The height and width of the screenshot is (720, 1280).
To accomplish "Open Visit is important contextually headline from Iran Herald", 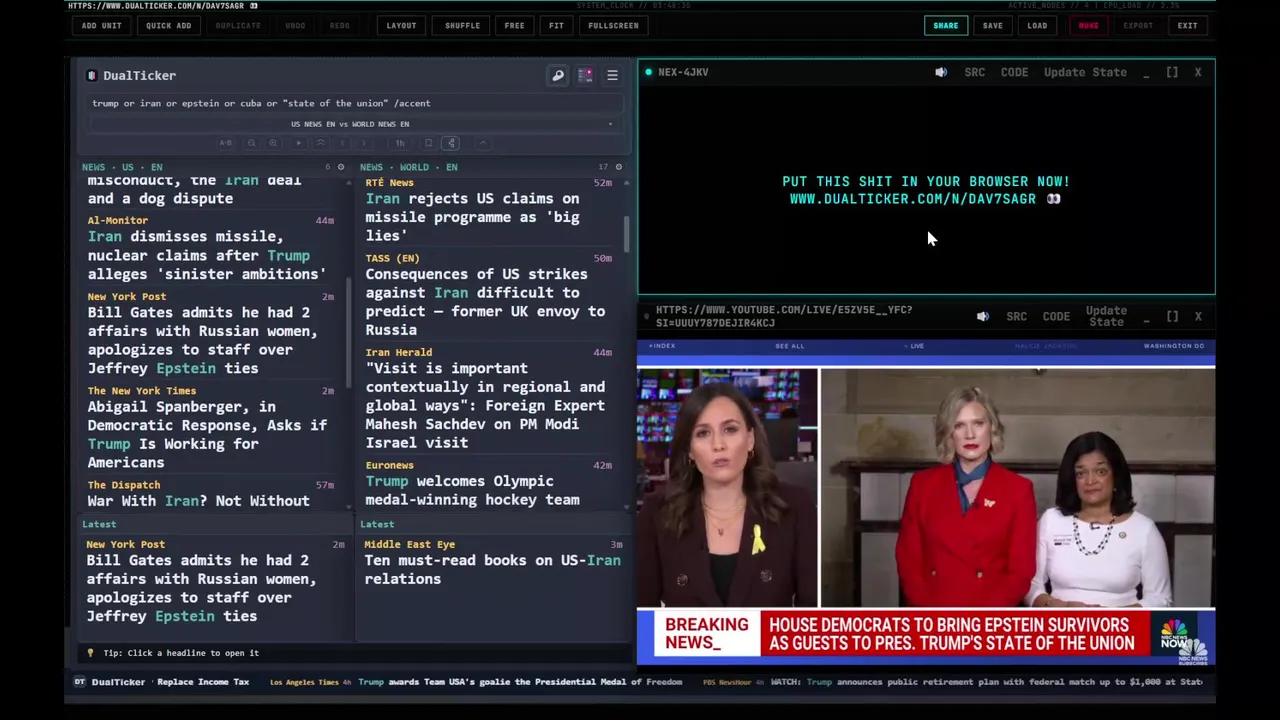I will (x=485, y=405).
